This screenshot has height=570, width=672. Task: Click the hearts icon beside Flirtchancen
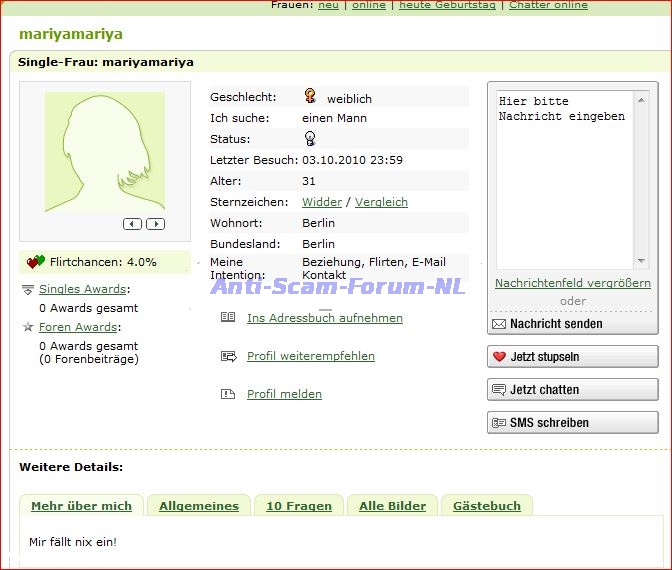pos(36,262)
